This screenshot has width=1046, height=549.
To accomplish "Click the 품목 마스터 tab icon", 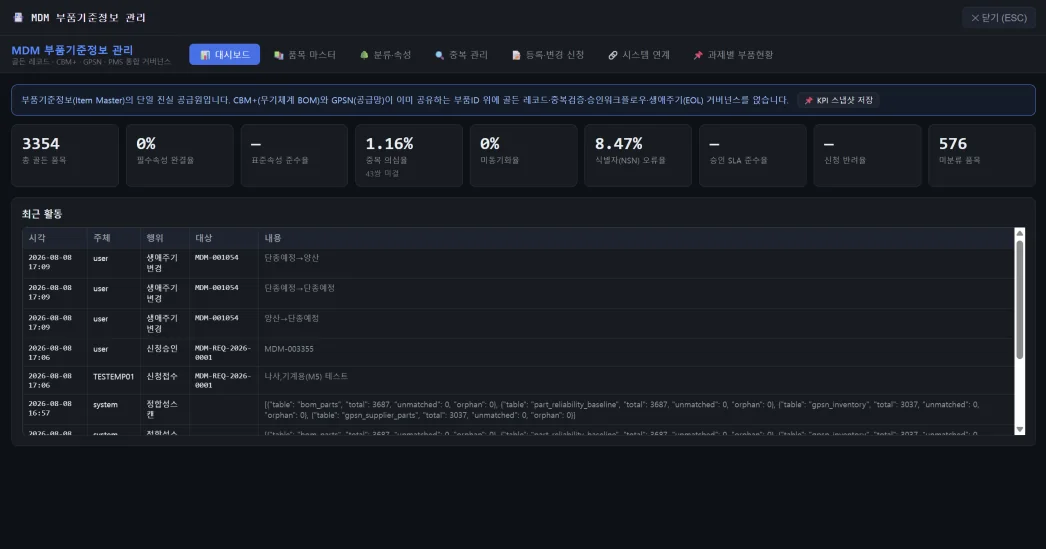I will tap(279, 55).
